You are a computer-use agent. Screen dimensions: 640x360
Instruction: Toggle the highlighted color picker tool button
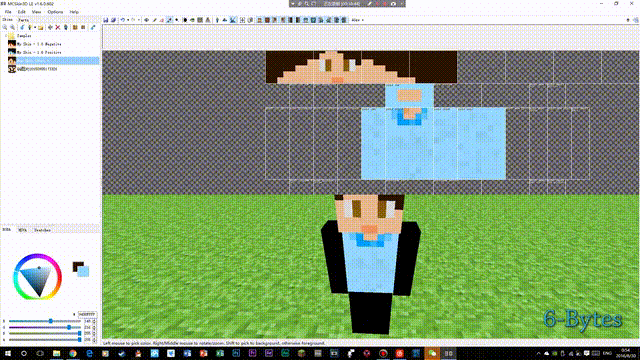[x=169, y=20]
